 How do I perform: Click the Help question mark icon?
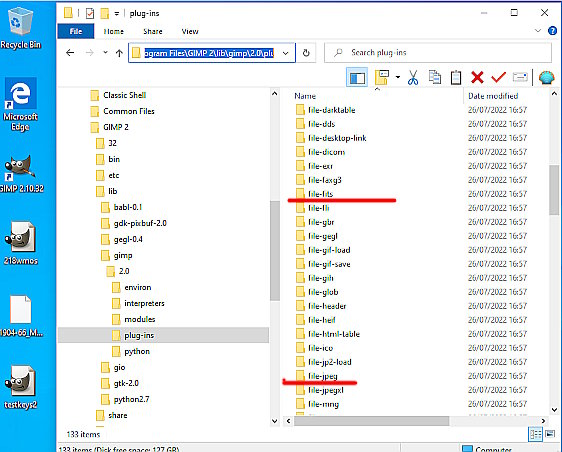click(x=552, y=31)
